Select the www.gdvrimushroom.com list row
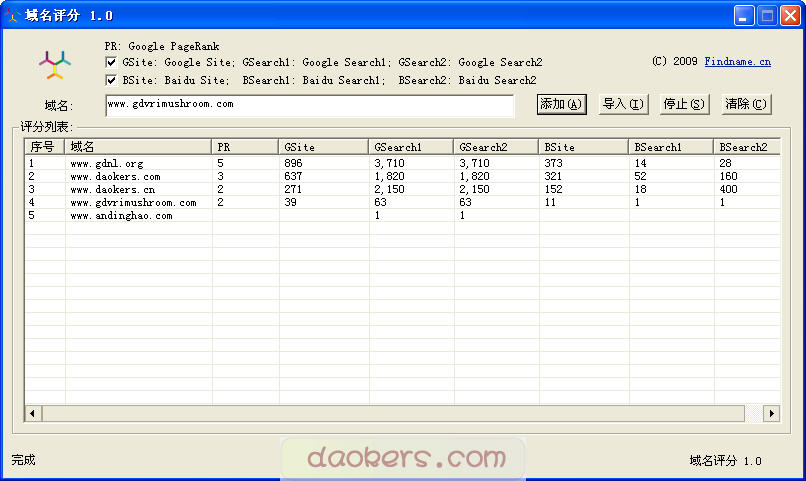 coord(402,202)
